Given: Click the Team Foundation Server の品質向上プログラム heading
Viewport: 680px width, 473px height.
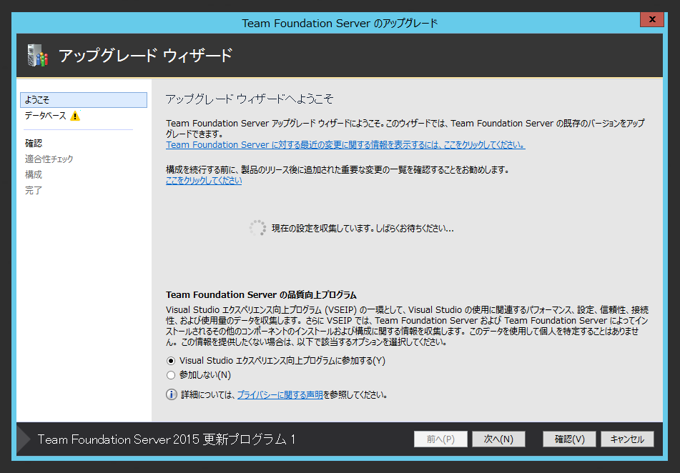Looking at the screenshot, I should 261,295.
